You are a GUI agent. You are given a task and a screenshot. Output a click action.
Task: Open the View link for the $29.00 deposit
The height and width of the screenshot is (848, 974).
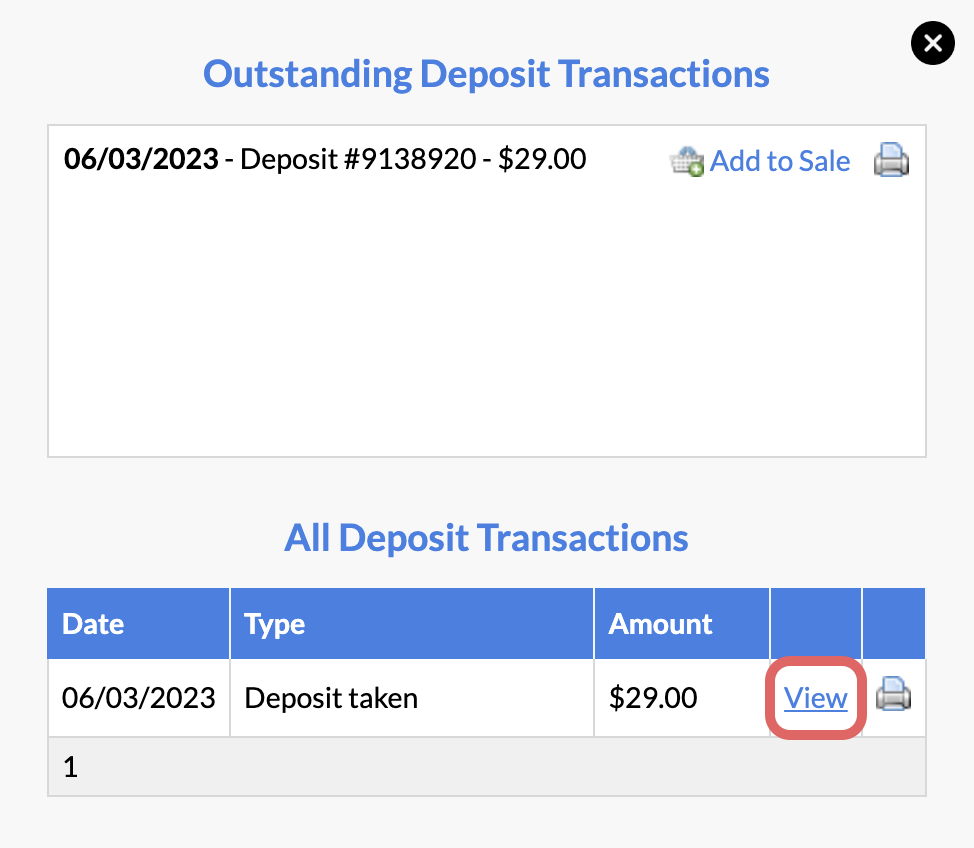tap(815, 698)
